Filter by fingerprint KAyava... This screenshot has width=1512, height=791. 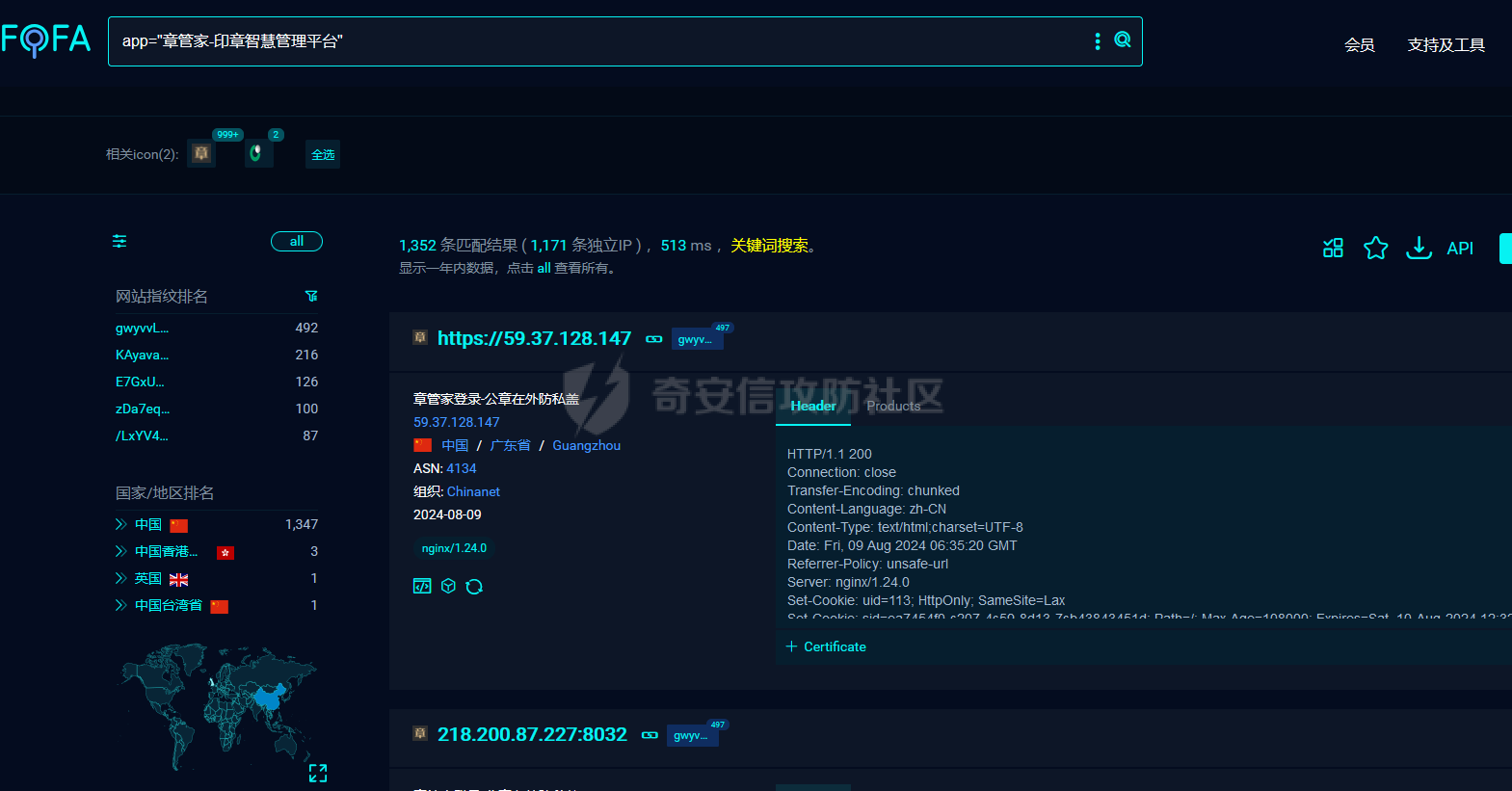pyautogui.click(x=142, y=355)
